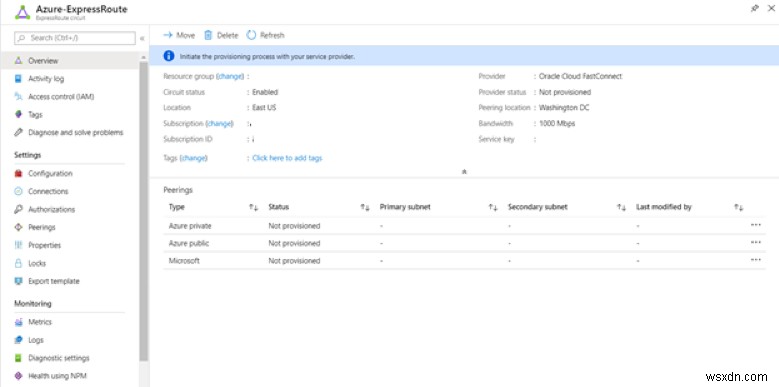Select the Azure private peering row
Screen dimensions: 779x387
(x=465, y=226)
